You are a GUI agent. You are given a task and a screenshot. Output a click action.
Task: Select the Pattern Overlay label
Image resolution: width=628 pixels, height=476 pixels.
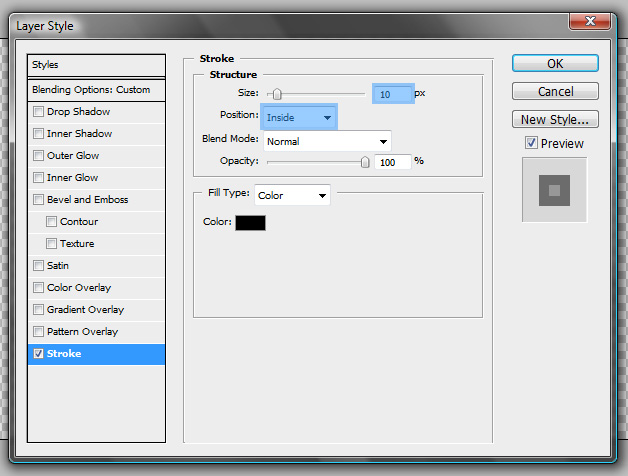(x=83, y=332)
